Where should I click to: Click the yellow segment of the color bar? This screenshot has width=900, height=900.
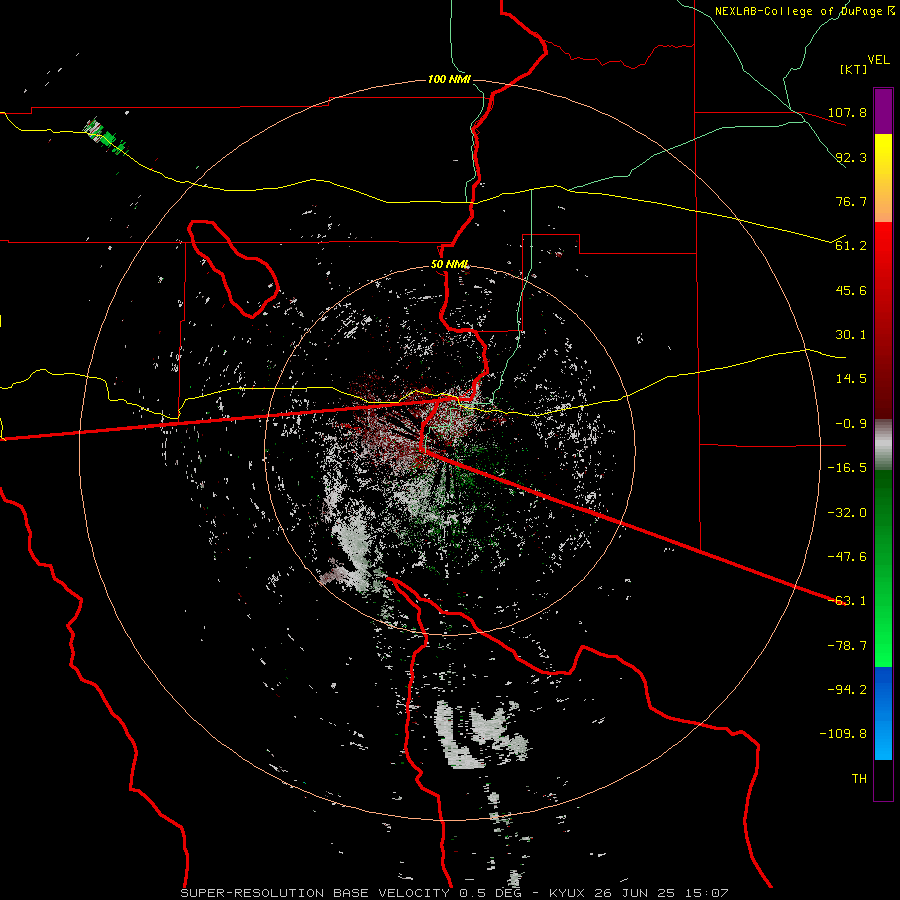click(883, 178)
